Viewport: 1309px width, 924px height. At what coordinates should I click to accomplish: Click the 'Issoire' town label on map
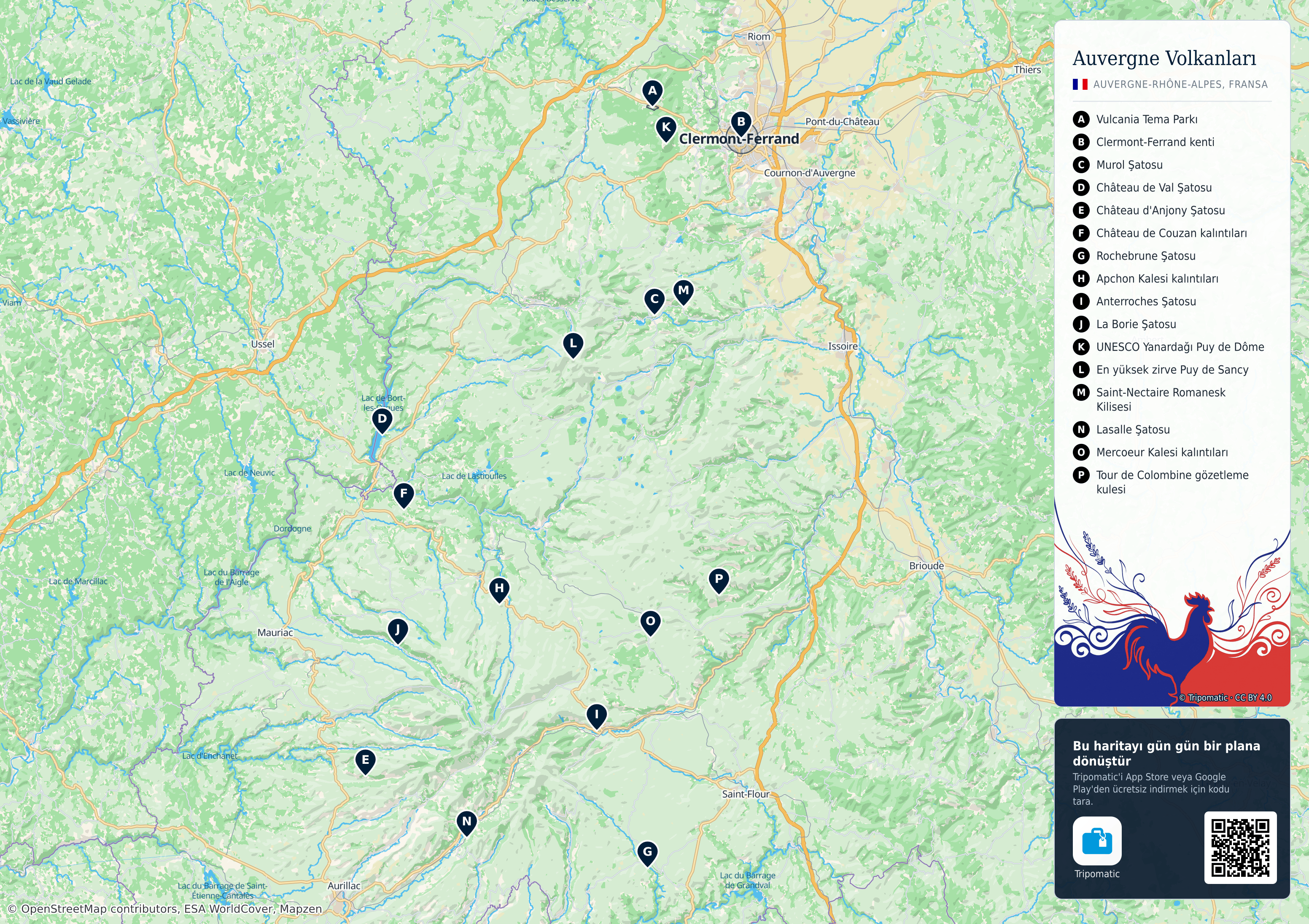843,346
